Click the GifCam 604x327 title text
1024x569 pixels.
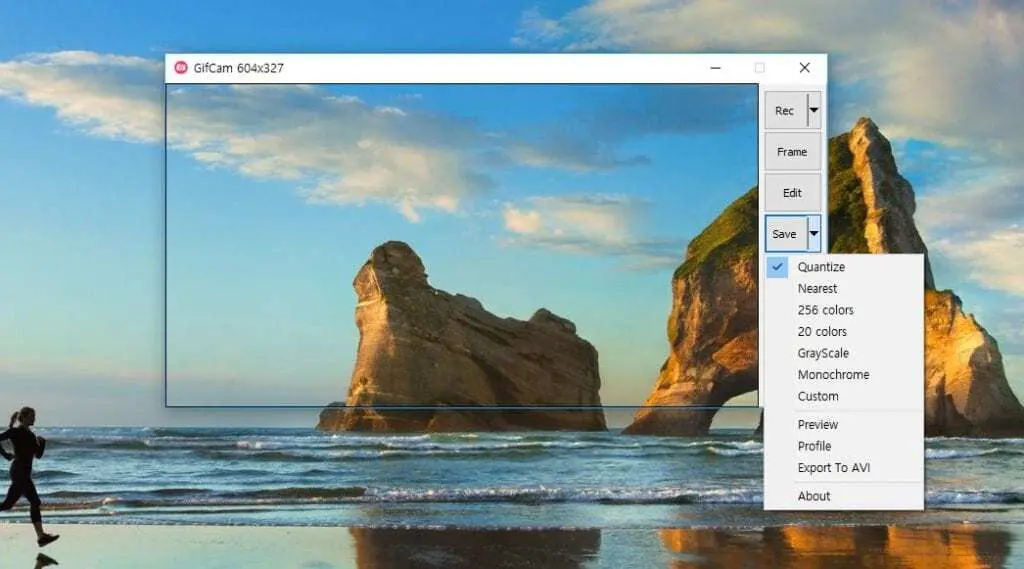pos(238,68)
